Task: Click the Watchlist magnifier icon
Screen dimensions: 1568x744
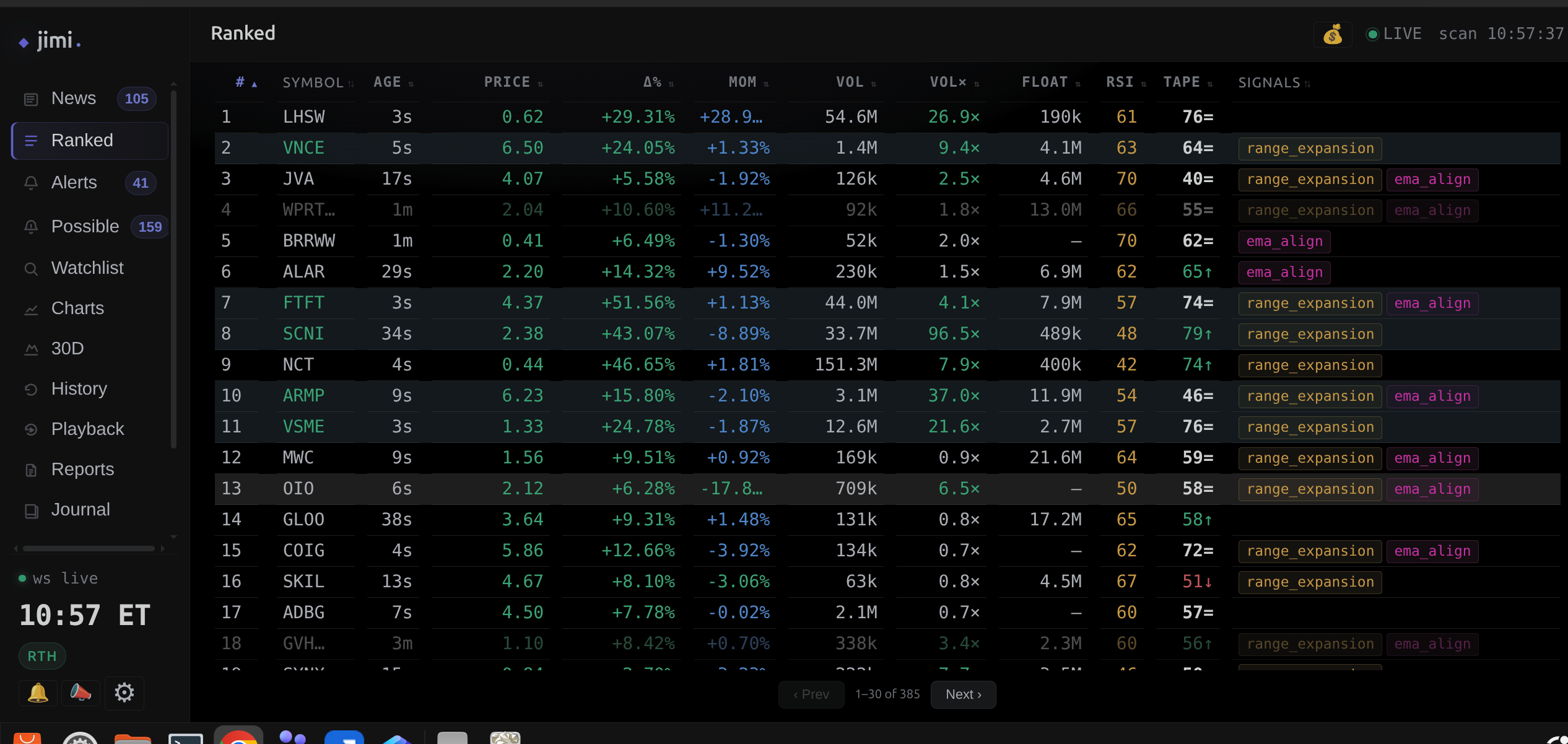Action: 31,269
